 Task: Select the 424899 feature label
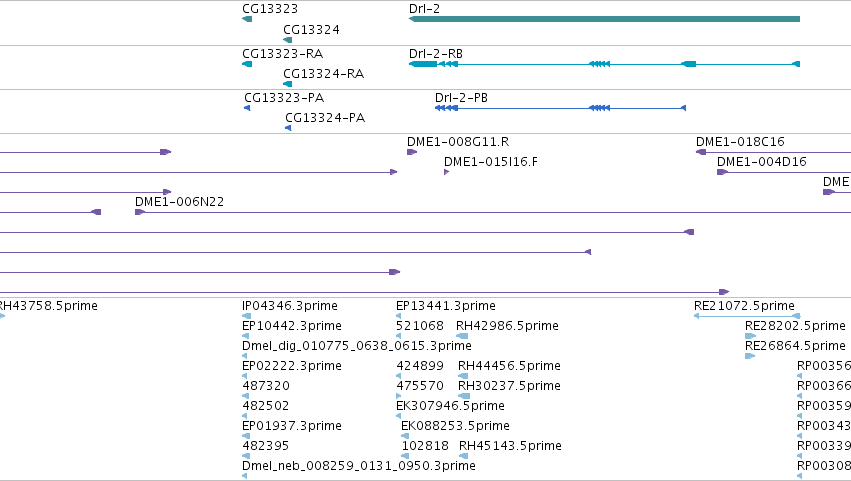[x=420, y=366]
